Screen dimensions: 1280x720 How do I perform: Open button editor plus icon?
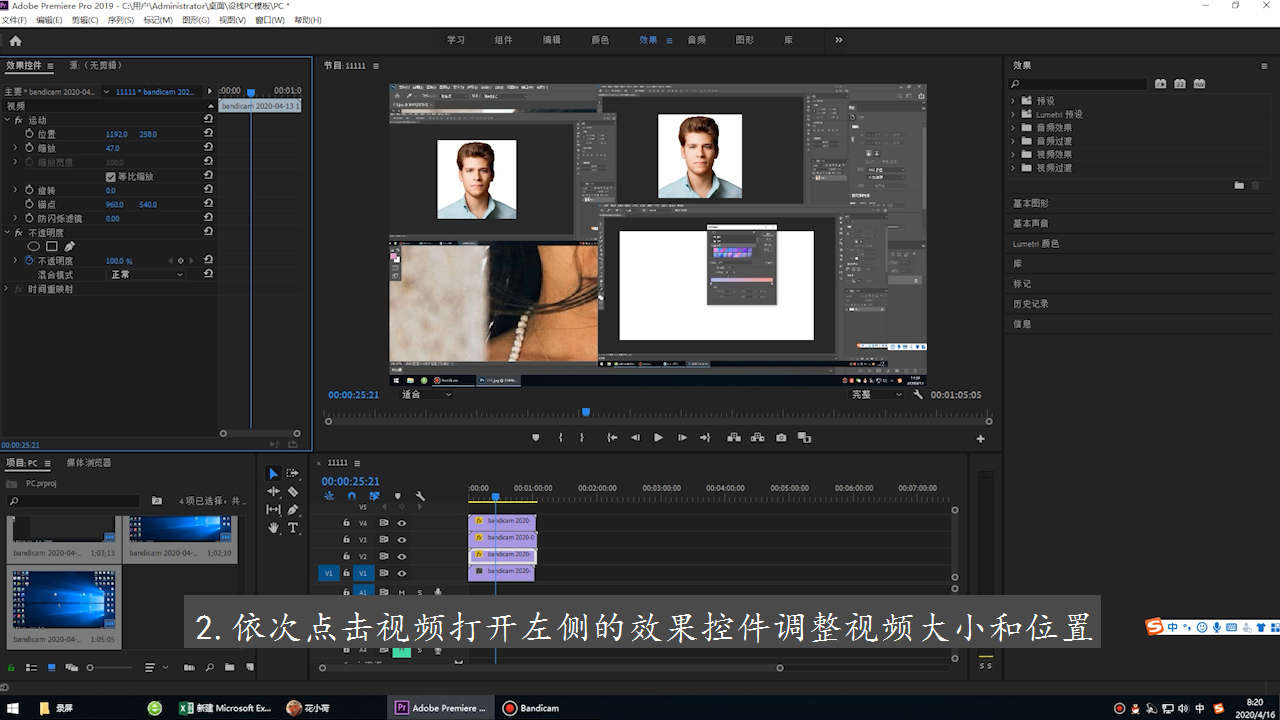pos(980,438)
